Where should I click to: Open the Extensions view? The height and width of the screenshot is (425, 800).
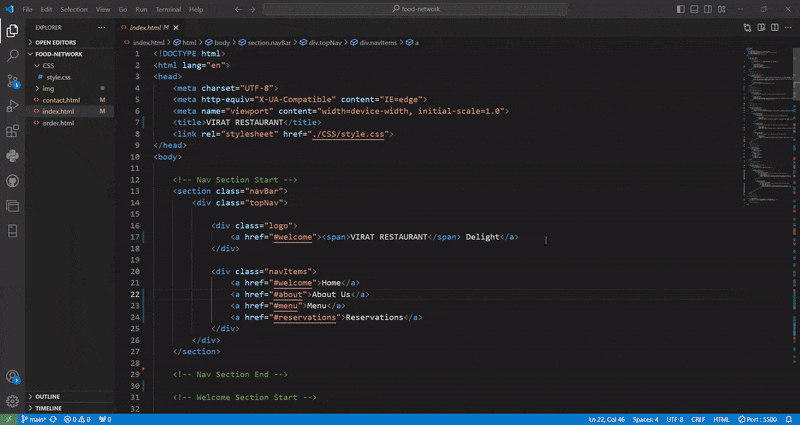point(13,131)
